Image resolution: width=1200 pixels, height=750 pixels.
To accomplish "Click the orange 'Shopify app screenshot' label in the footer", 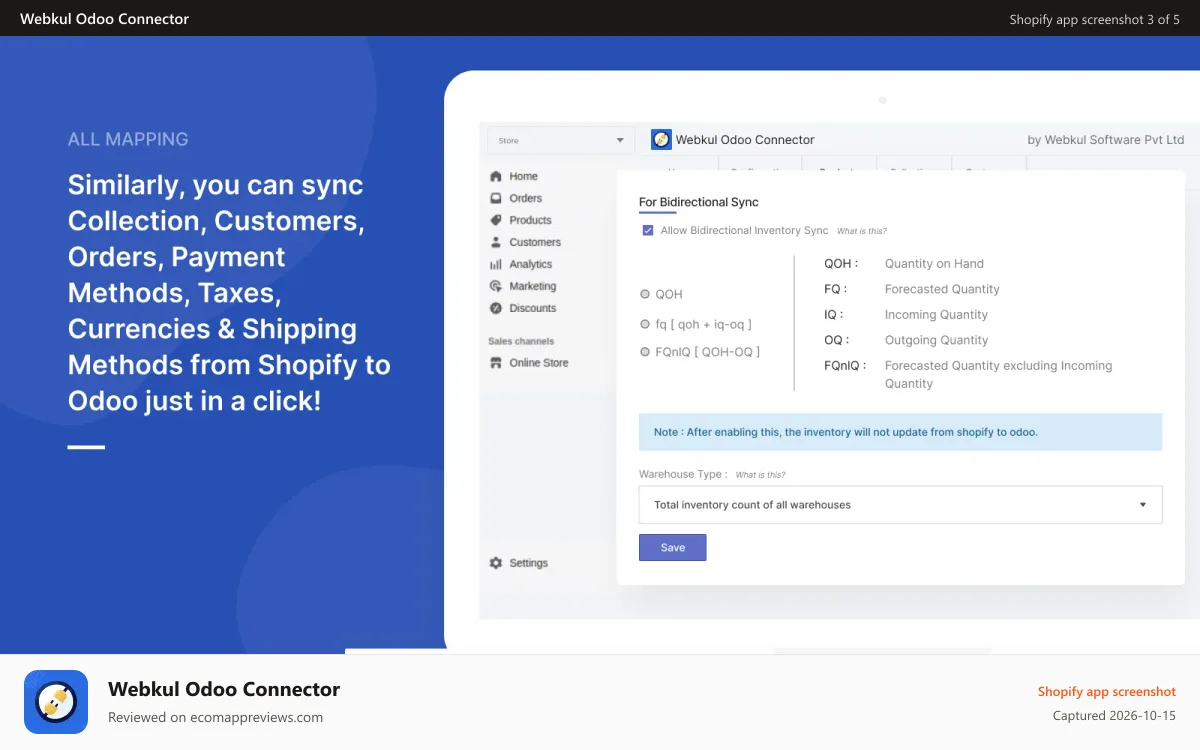I will (1107, 692).
